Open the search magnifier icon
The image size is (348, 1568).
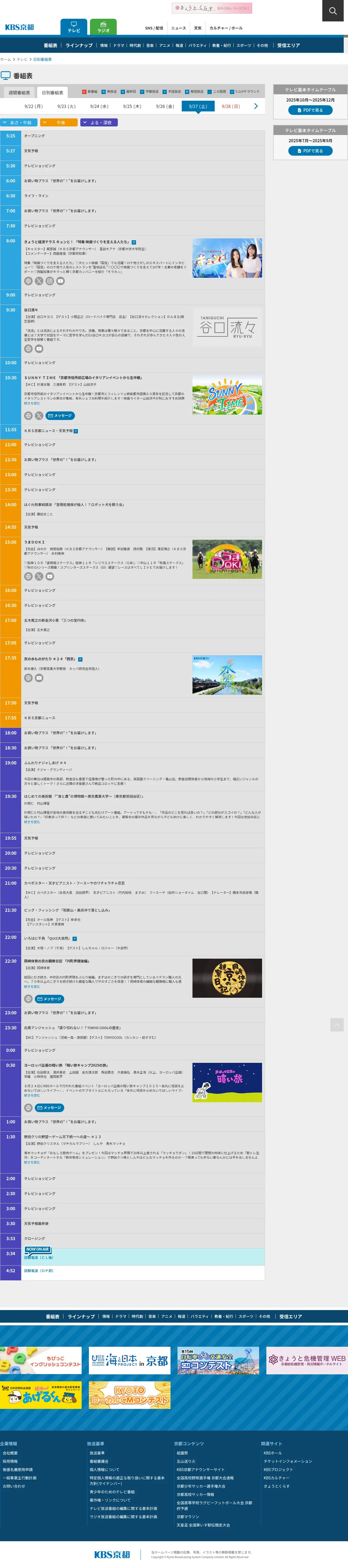pyautogui.click(x=333, y=11)
